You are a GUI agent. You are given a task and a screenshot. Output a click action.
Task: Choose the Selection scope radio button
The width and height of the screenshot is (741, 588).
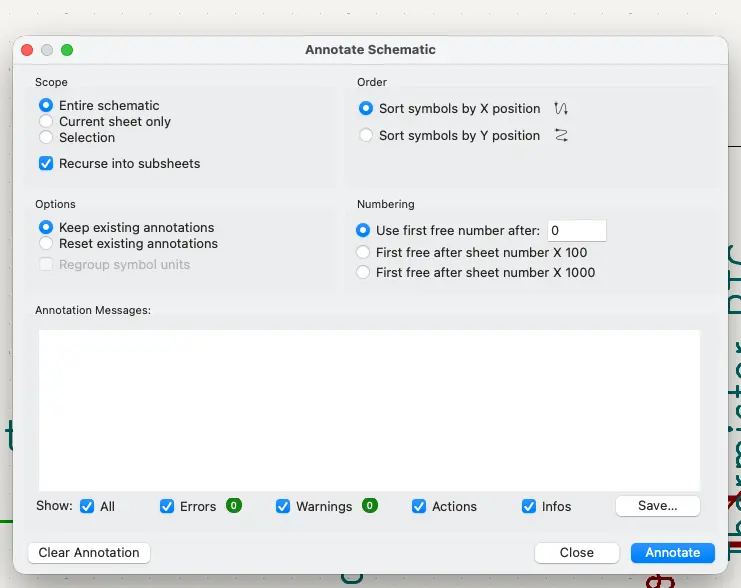tap(46, 138)
